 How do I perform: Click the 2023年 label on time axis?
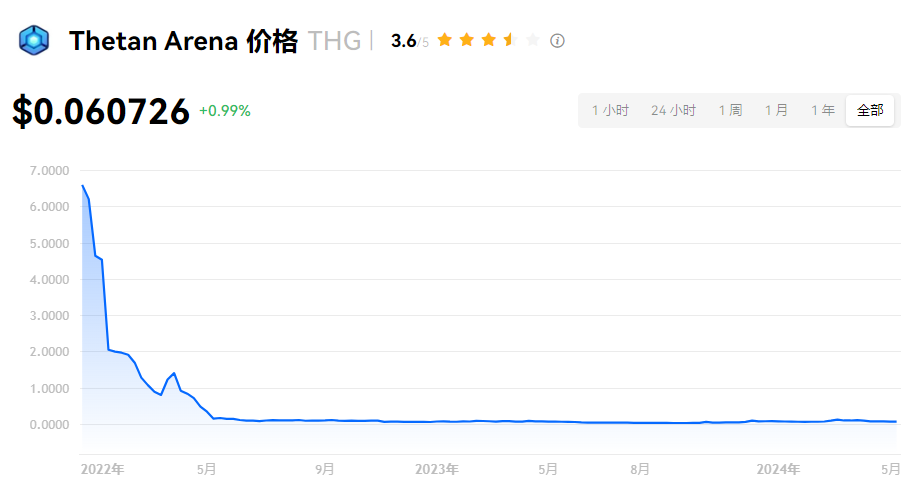[436, 468]
